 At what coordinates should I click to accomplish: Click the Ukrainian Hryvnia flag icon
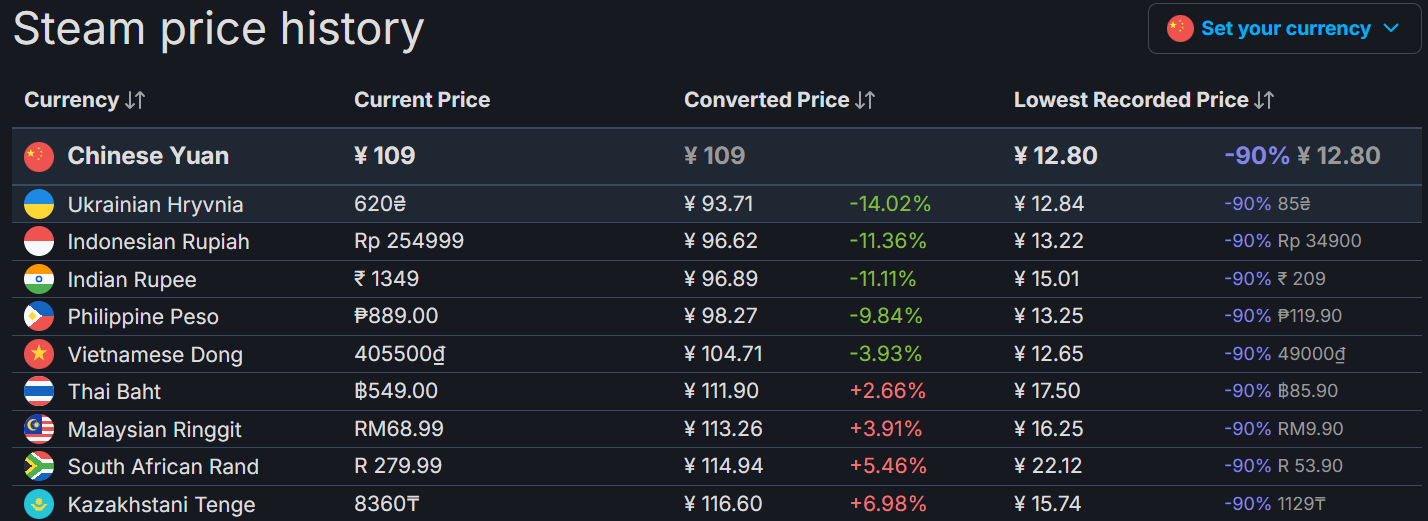point(39,204)
